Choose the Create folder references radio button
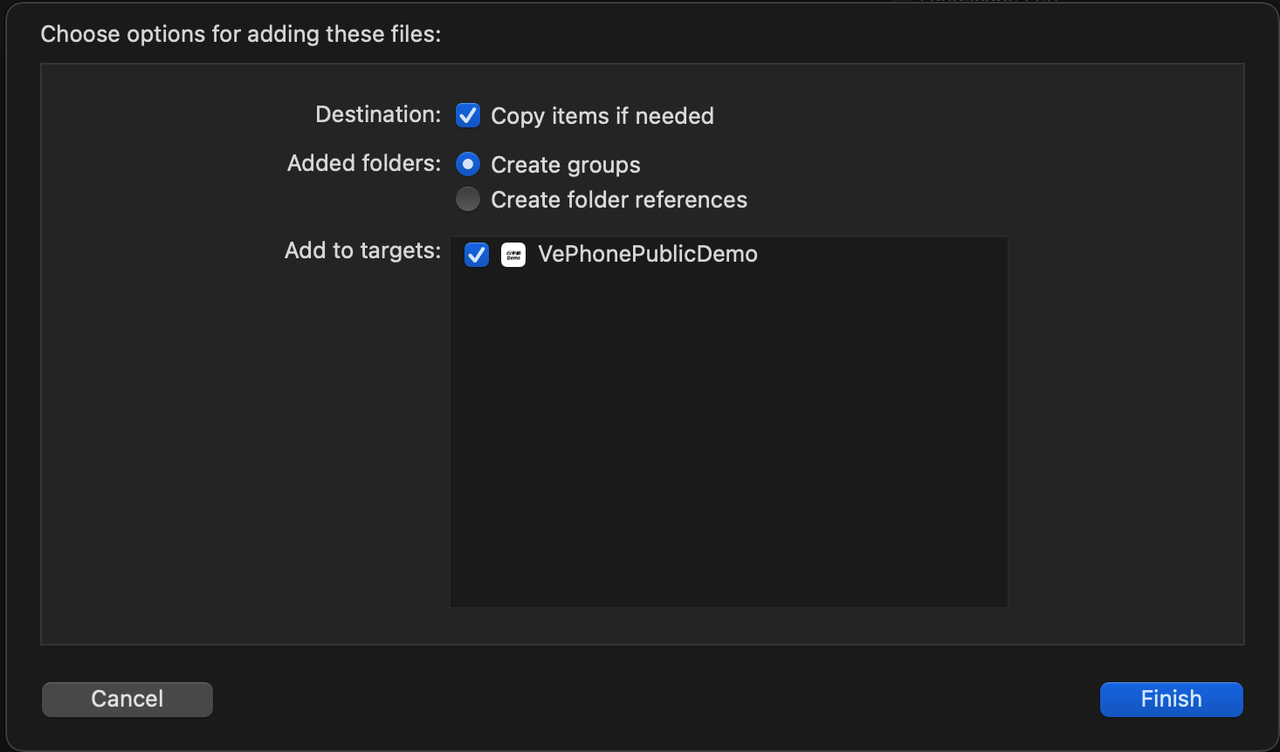Image resolution: width=1280 pixels, height=752 pixels. [468, 199]
